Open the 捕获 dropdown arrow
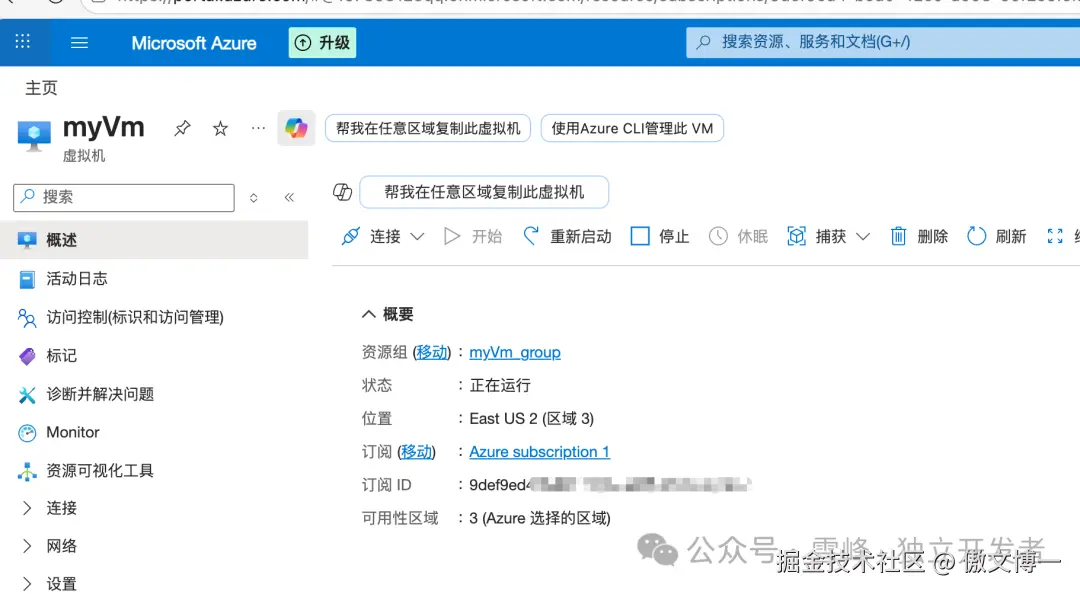The width and height of the screenshot is (1080, 594). [863, 236]
